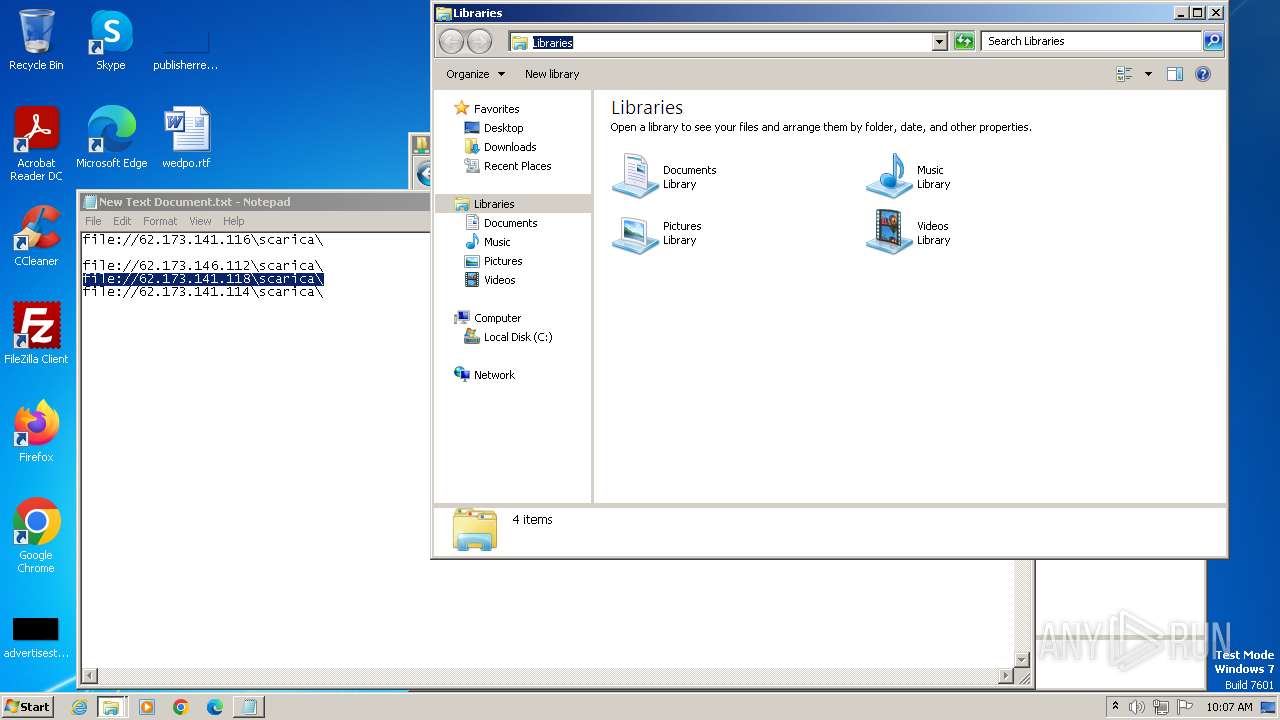Open the FileZilla Client shortcut

tap(36, 334)
